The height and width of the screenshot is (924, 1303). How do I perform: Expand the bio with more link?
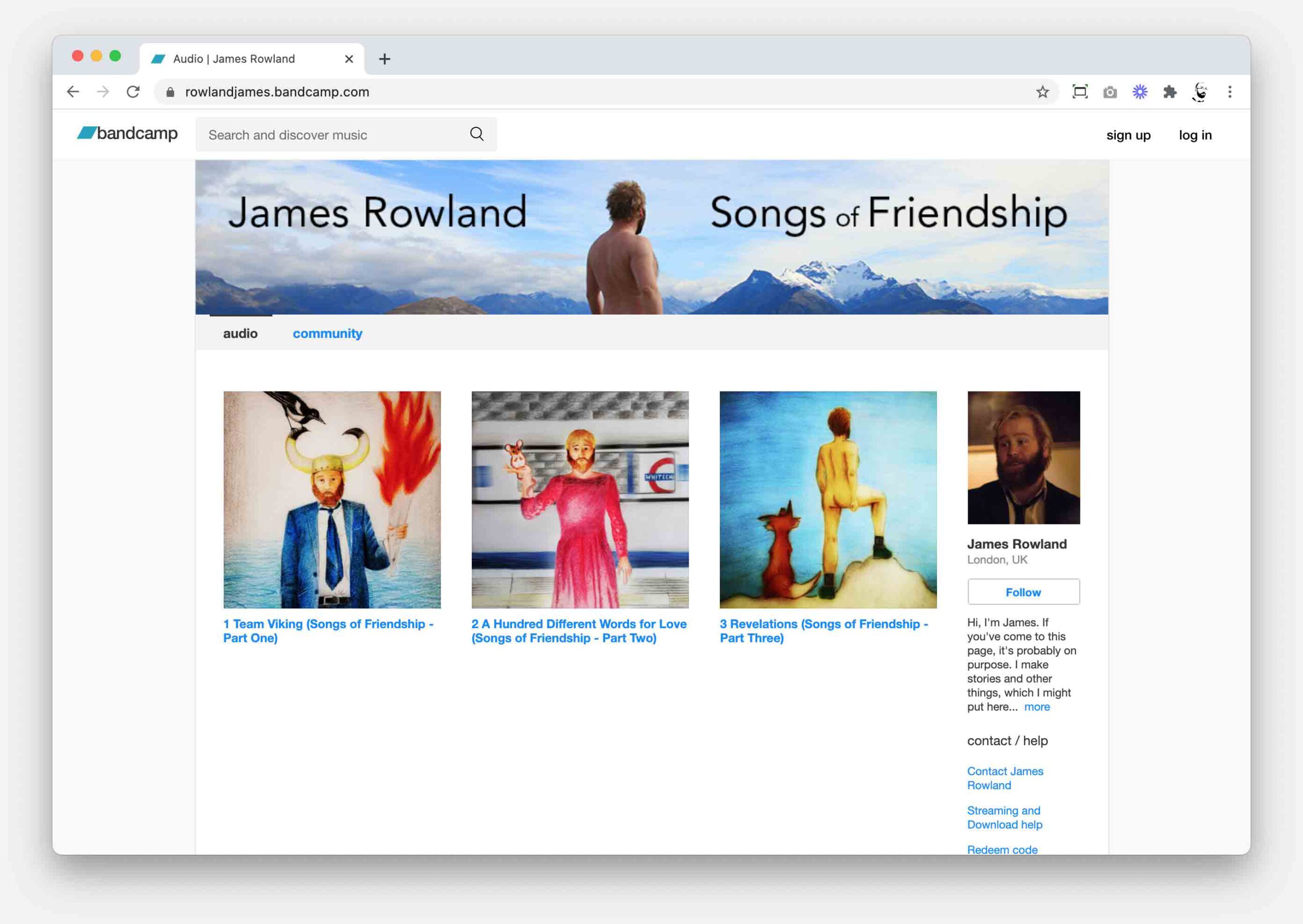click(x=1037, y=707)
